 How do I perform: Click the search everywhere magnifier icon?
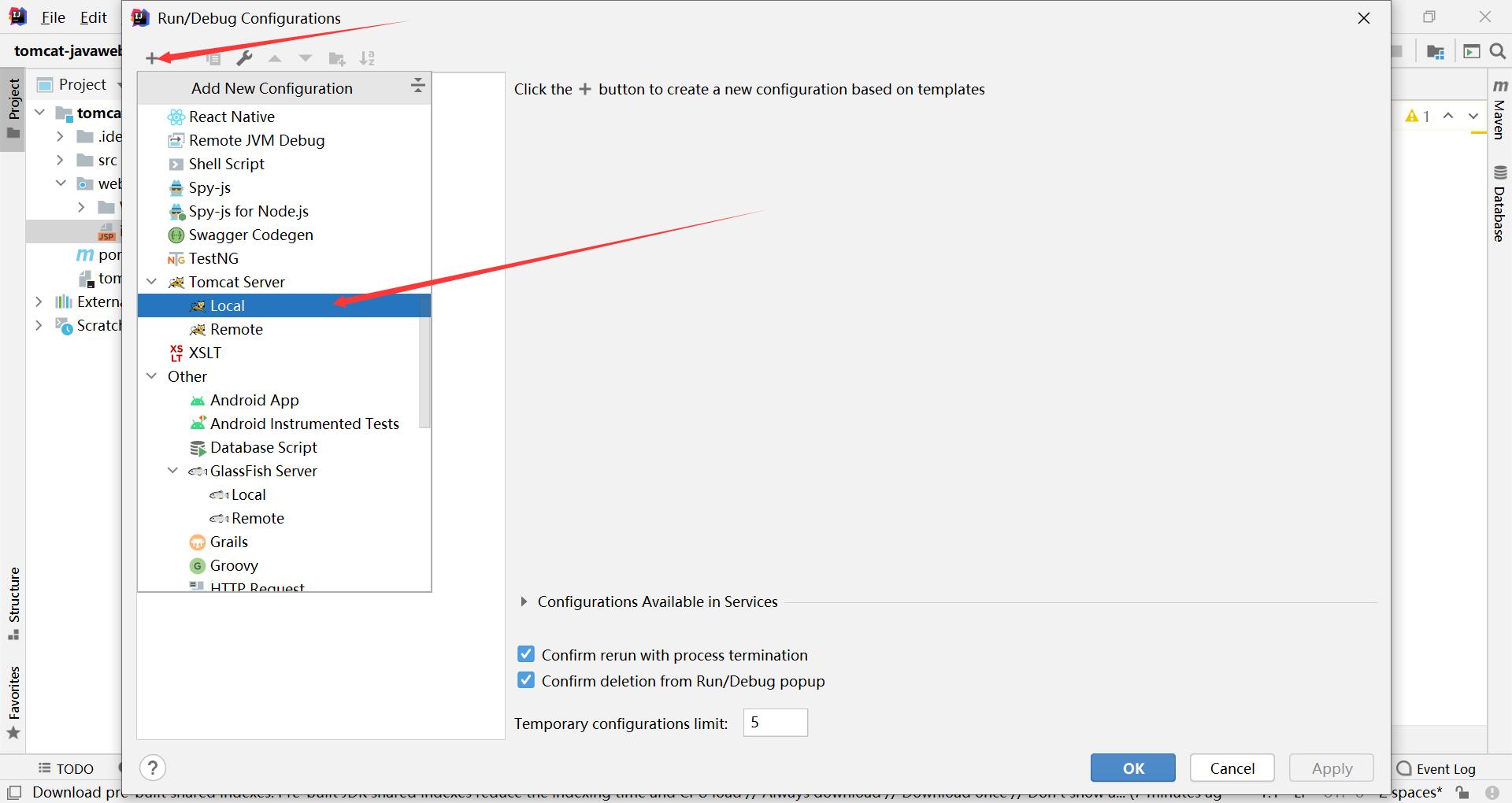(x=1498, y=52)
